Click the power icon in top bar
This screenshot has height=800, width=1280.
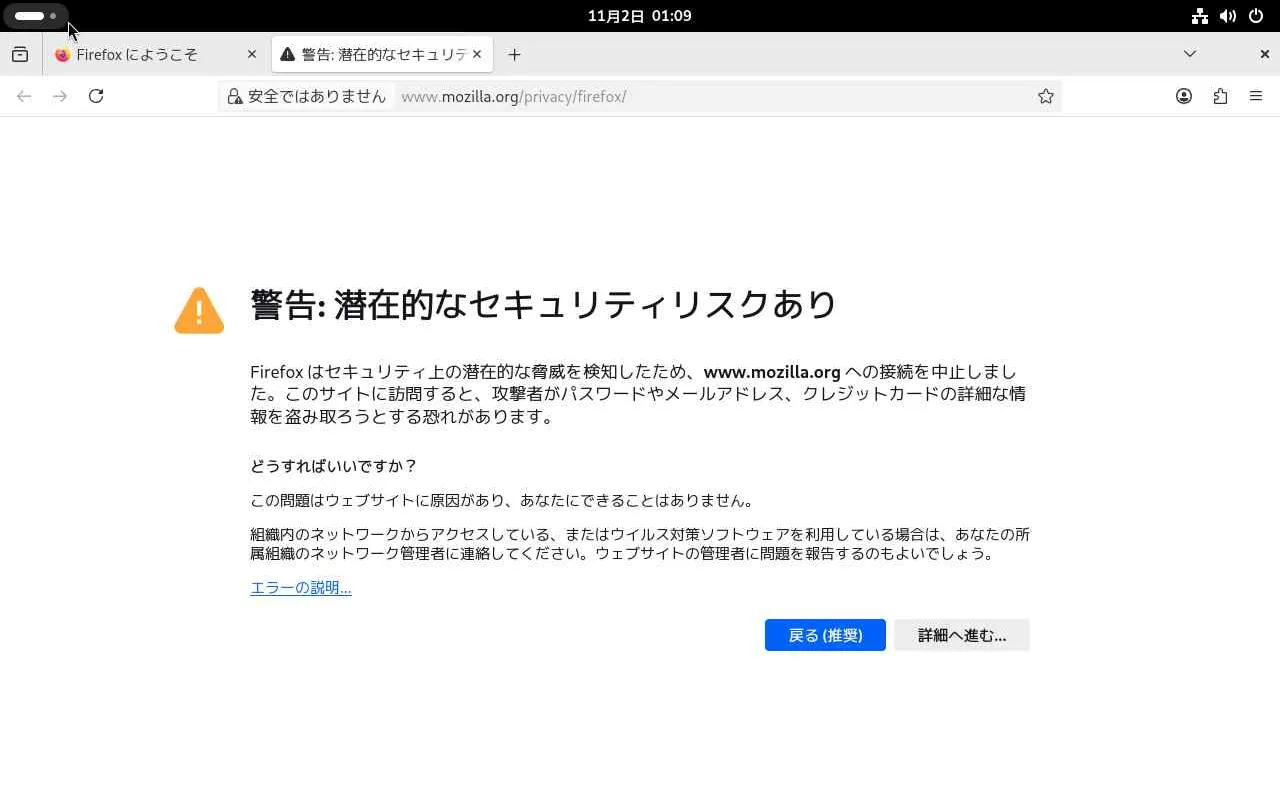pos(1256,16)
